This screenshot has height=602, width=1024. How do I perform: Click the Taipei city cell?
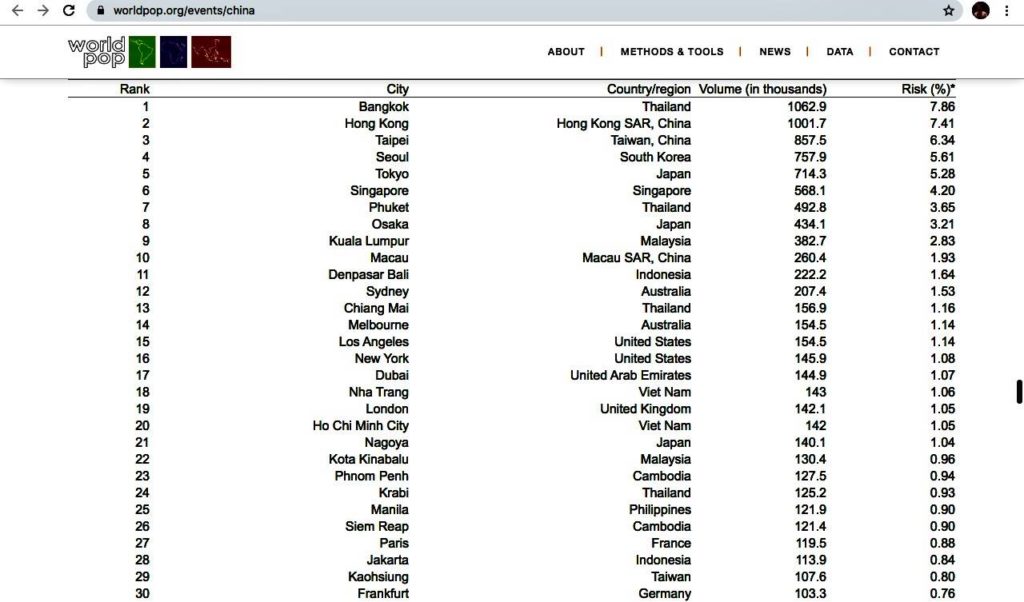coord(392,140)
